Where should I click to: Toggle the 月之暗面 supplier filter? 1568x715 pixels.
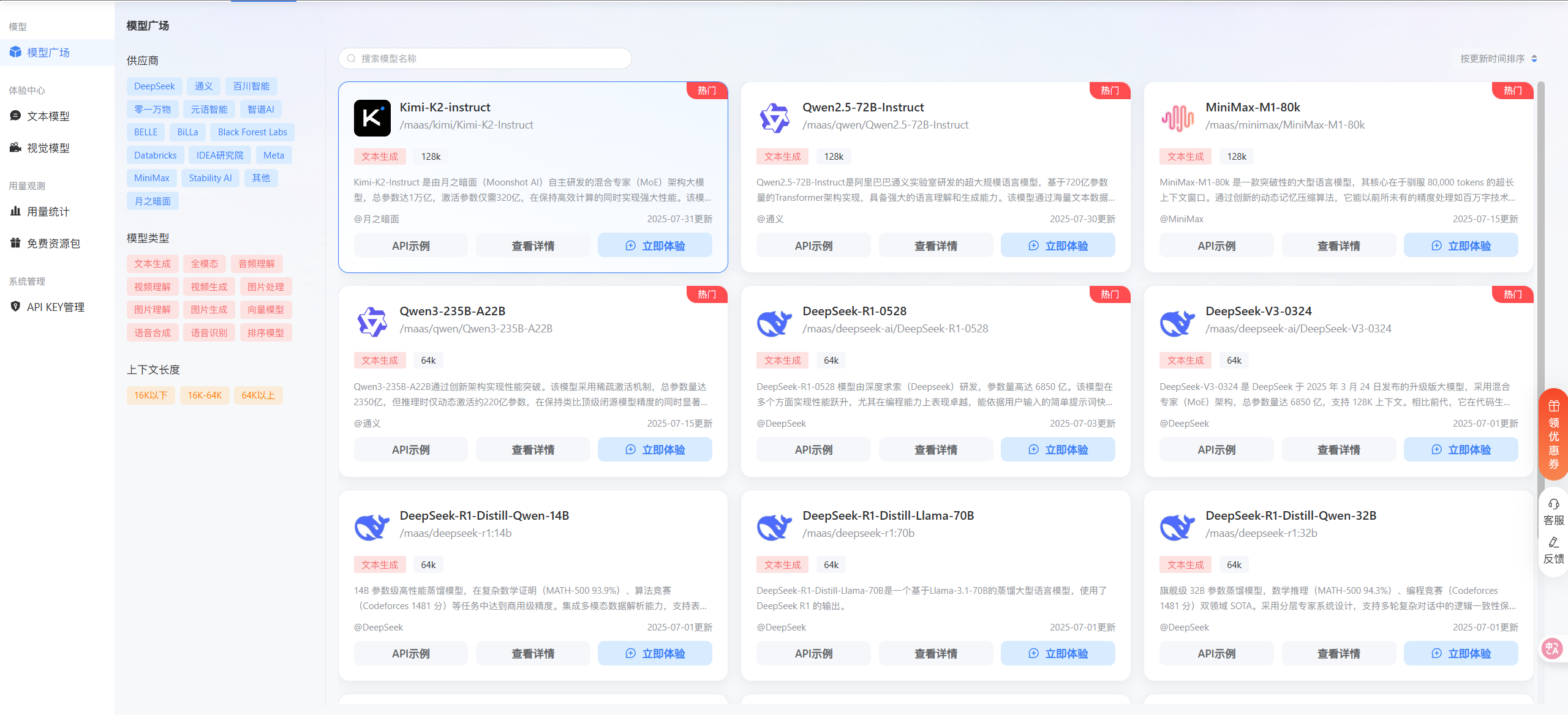[x=153, y=201]
